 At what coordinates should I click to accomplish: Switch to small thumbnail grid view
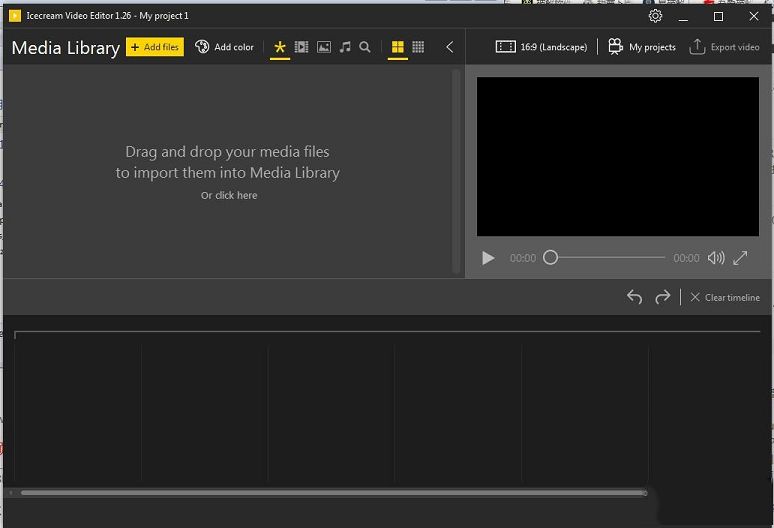tap(418, 47)
